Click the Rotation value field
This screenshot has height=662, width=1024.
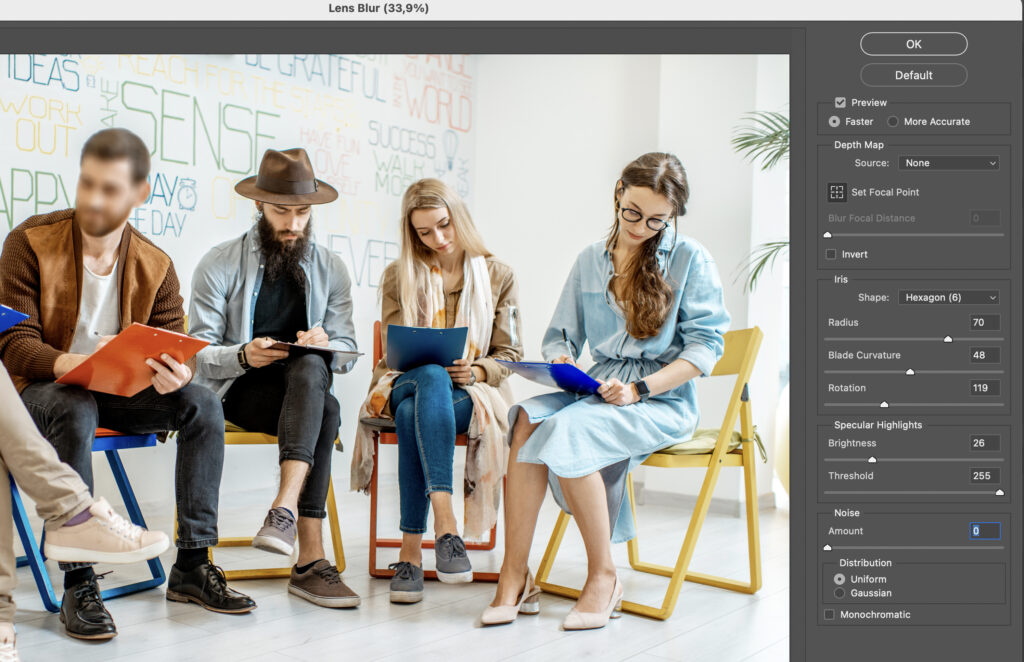pyautogui.click(x=984, y=388)
